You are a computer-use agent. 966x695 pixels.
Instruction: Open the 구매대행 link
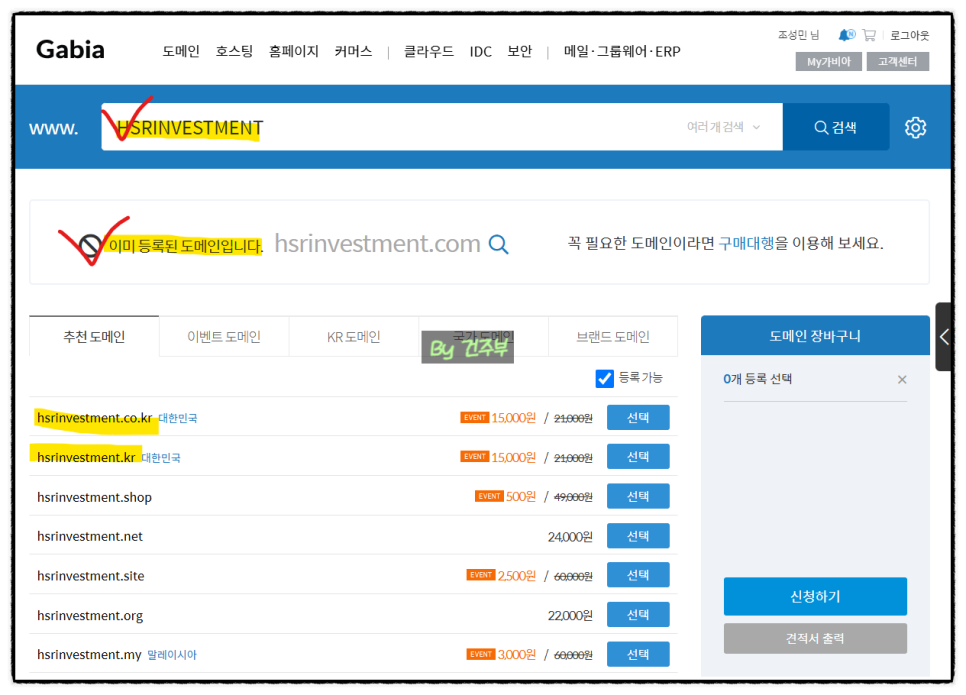click(746, 243)
